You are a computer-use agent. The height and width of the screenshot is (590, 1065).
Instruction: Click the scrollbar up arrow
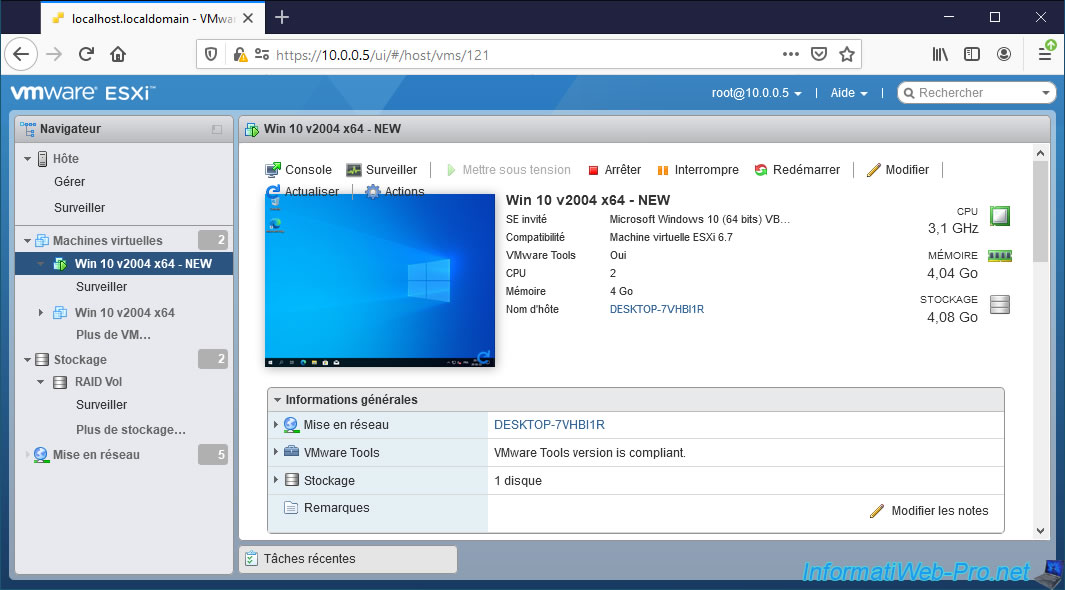tap(1041, 153)
